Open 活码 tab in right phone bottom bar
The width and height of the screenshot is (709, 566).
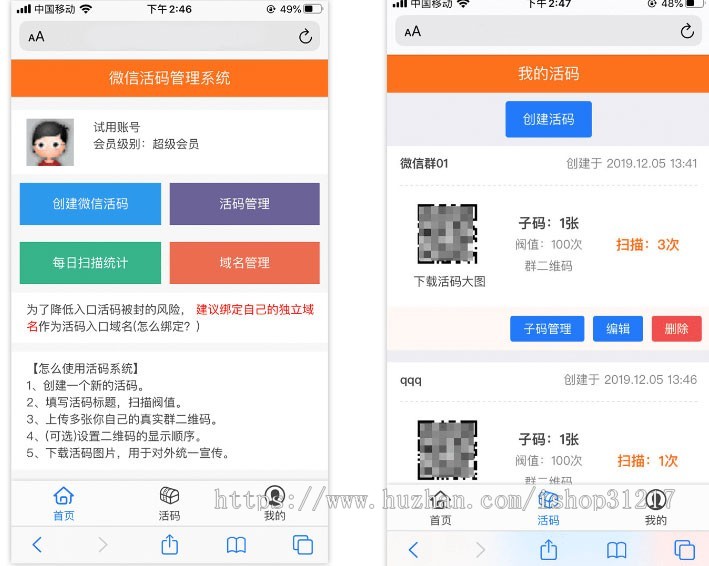[x=548, y=509]
